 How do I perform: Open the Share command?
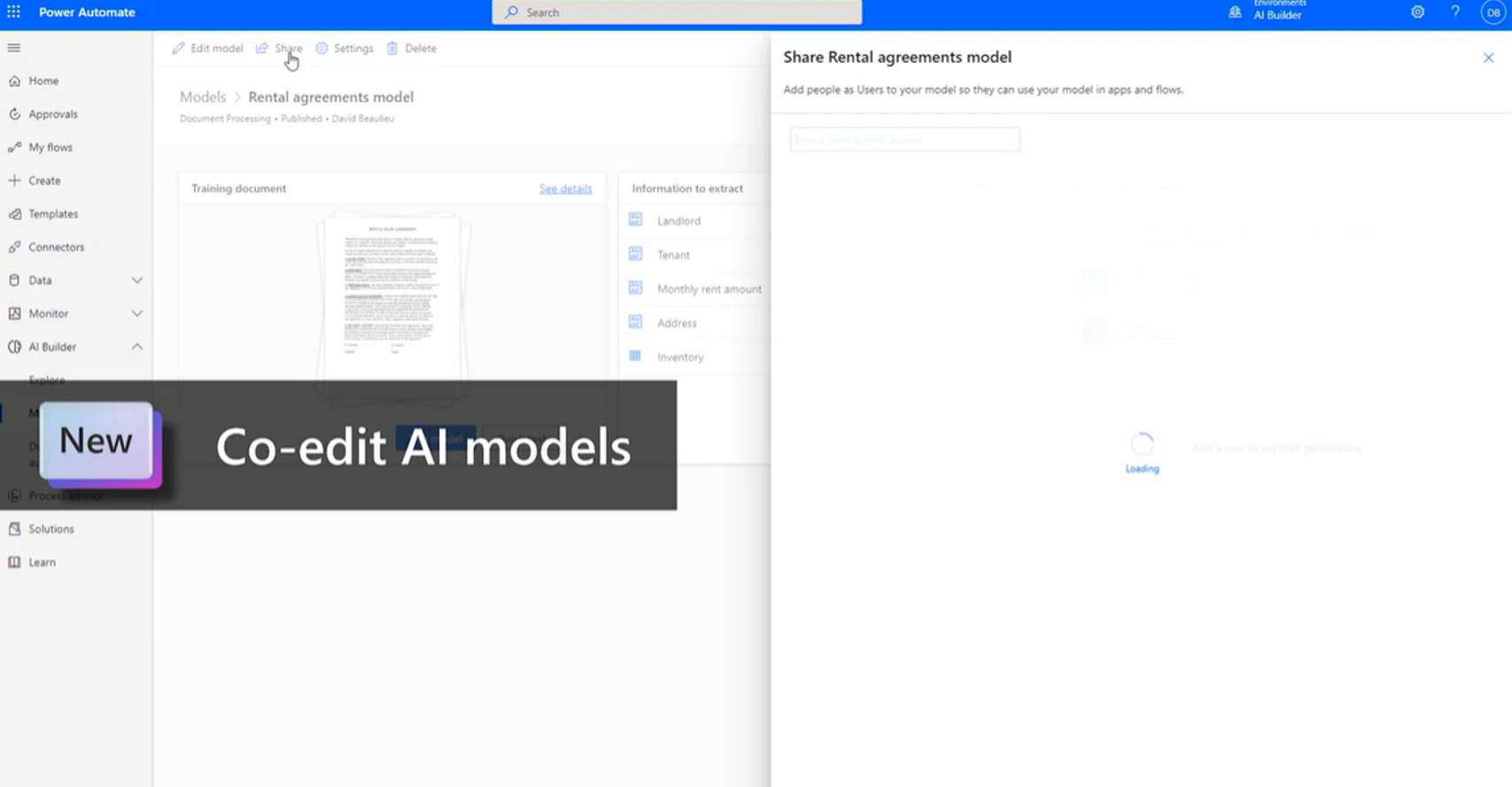pos(279,49)
